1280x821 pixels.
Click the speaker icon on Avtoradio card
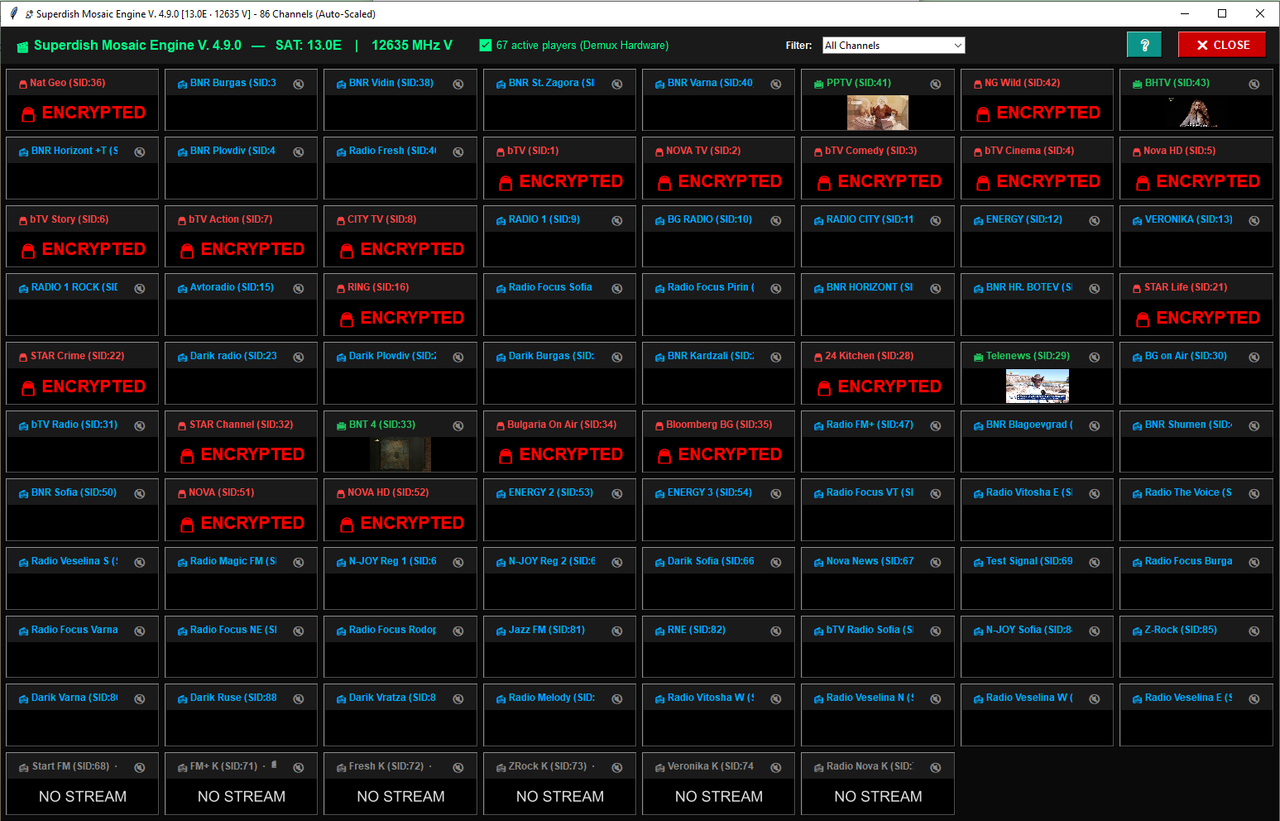coord(298,289)
